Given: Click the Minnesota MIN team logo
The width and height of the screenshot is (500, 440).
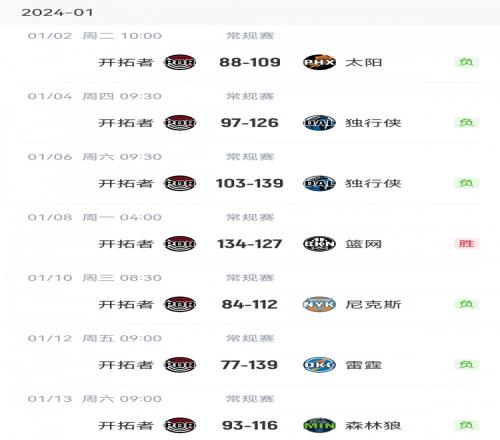Looking at the screenshot, I should [319, 425].
